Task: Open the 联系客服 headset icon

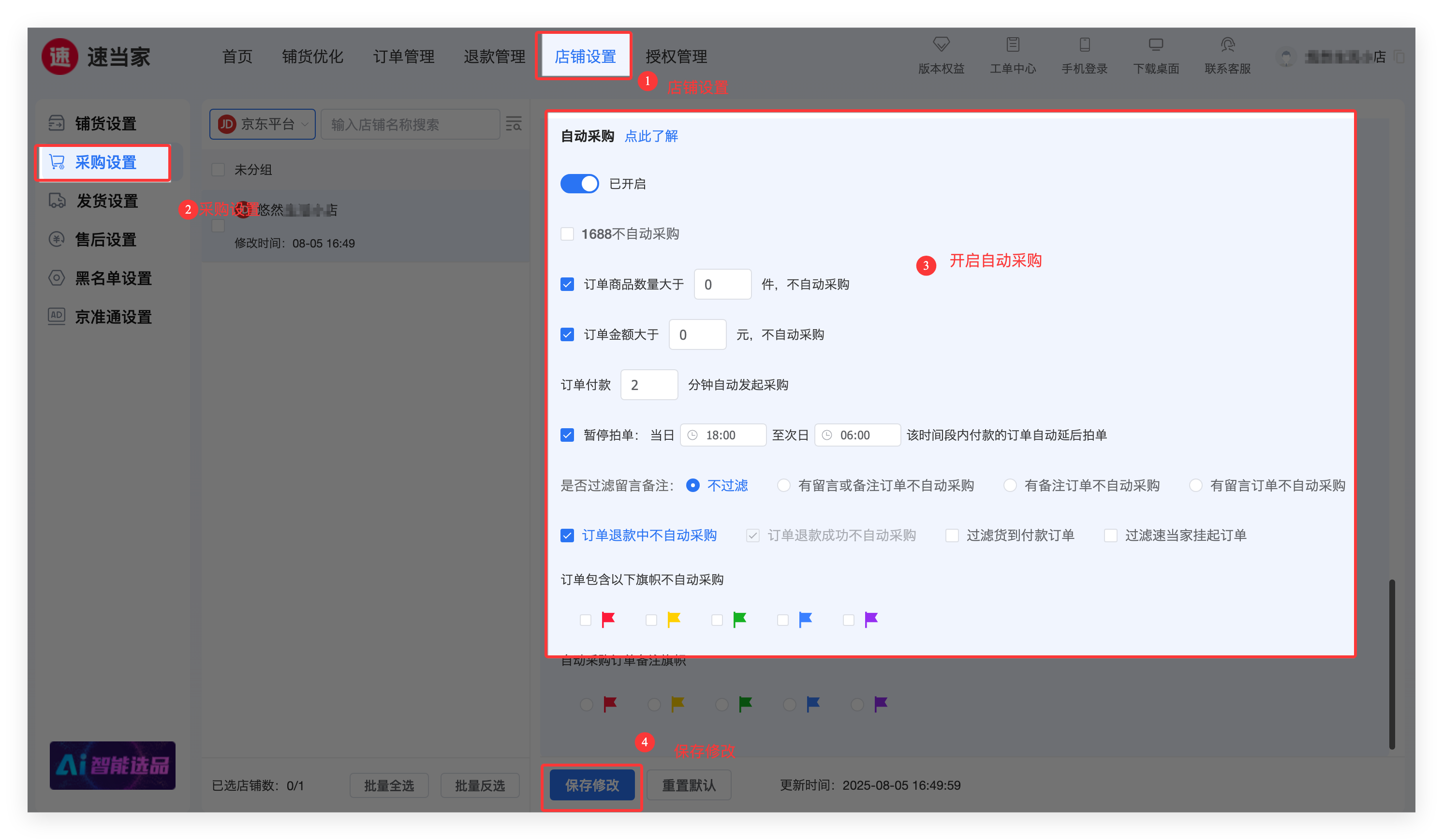Action: [x=1227, y=44]
